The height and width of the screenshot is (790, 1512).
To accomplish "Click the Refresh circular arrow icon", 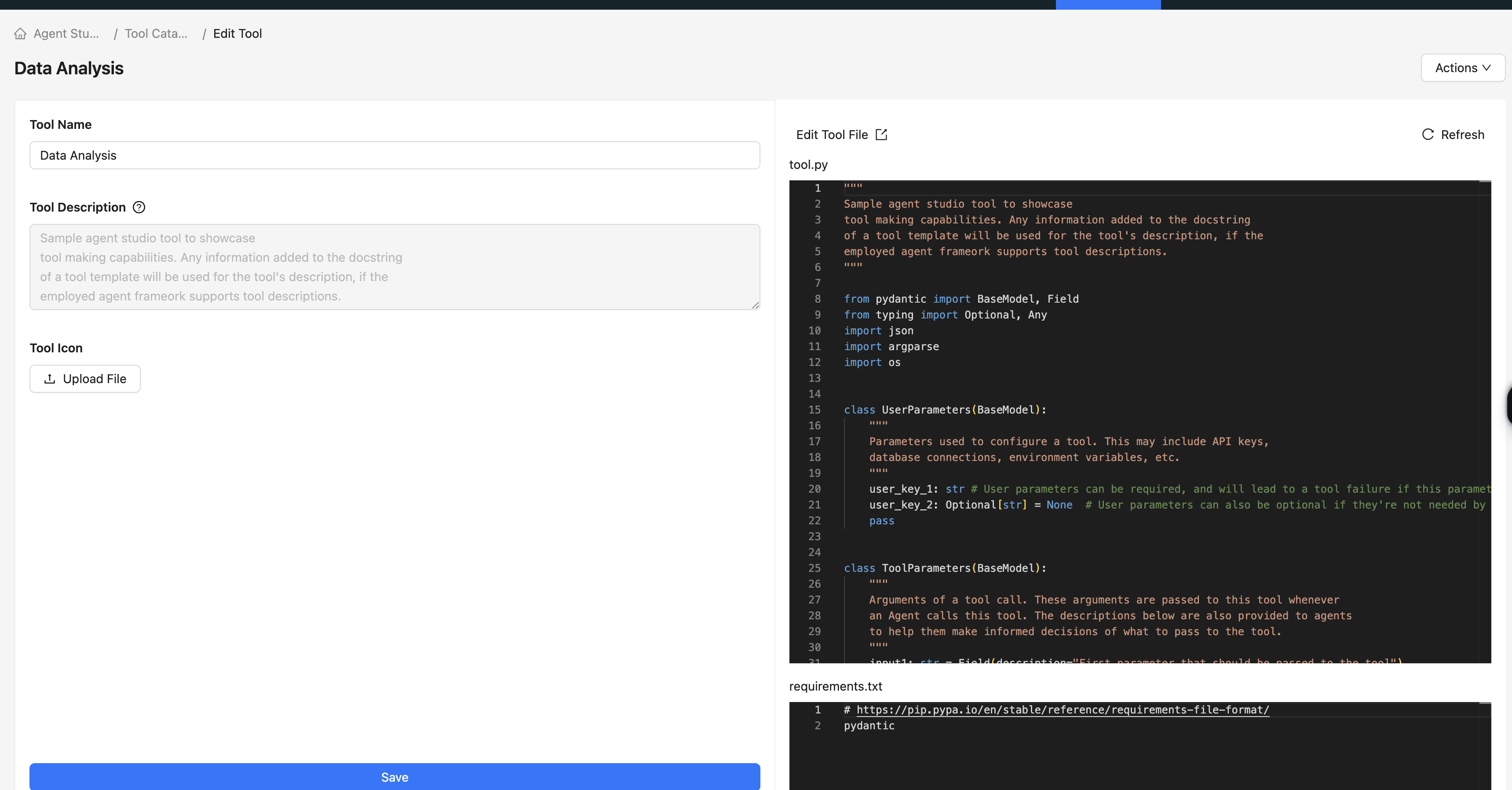I will point(1428,135).
